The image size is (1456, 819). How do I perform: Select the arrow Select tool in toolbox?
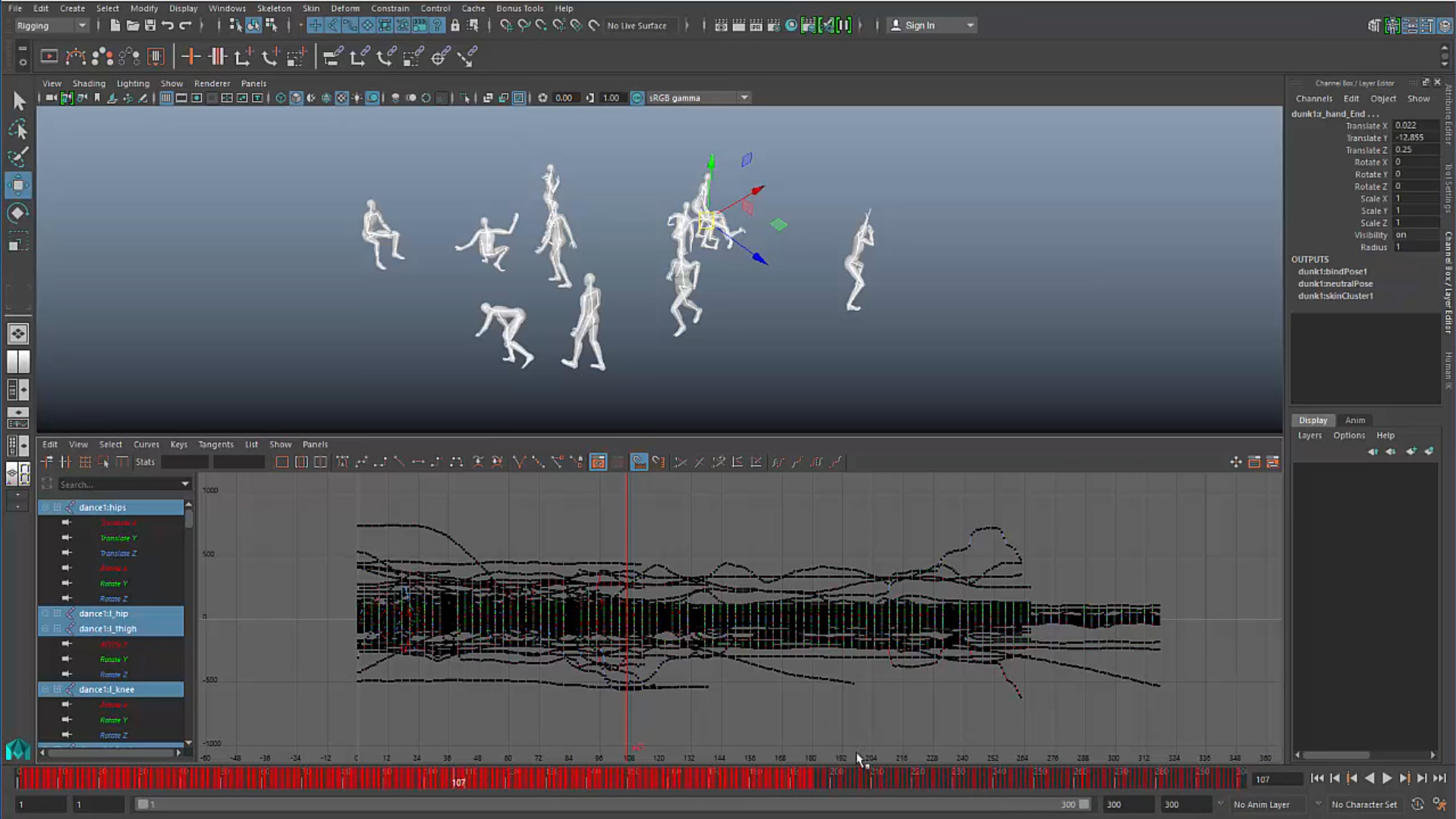tap(18, 101)
